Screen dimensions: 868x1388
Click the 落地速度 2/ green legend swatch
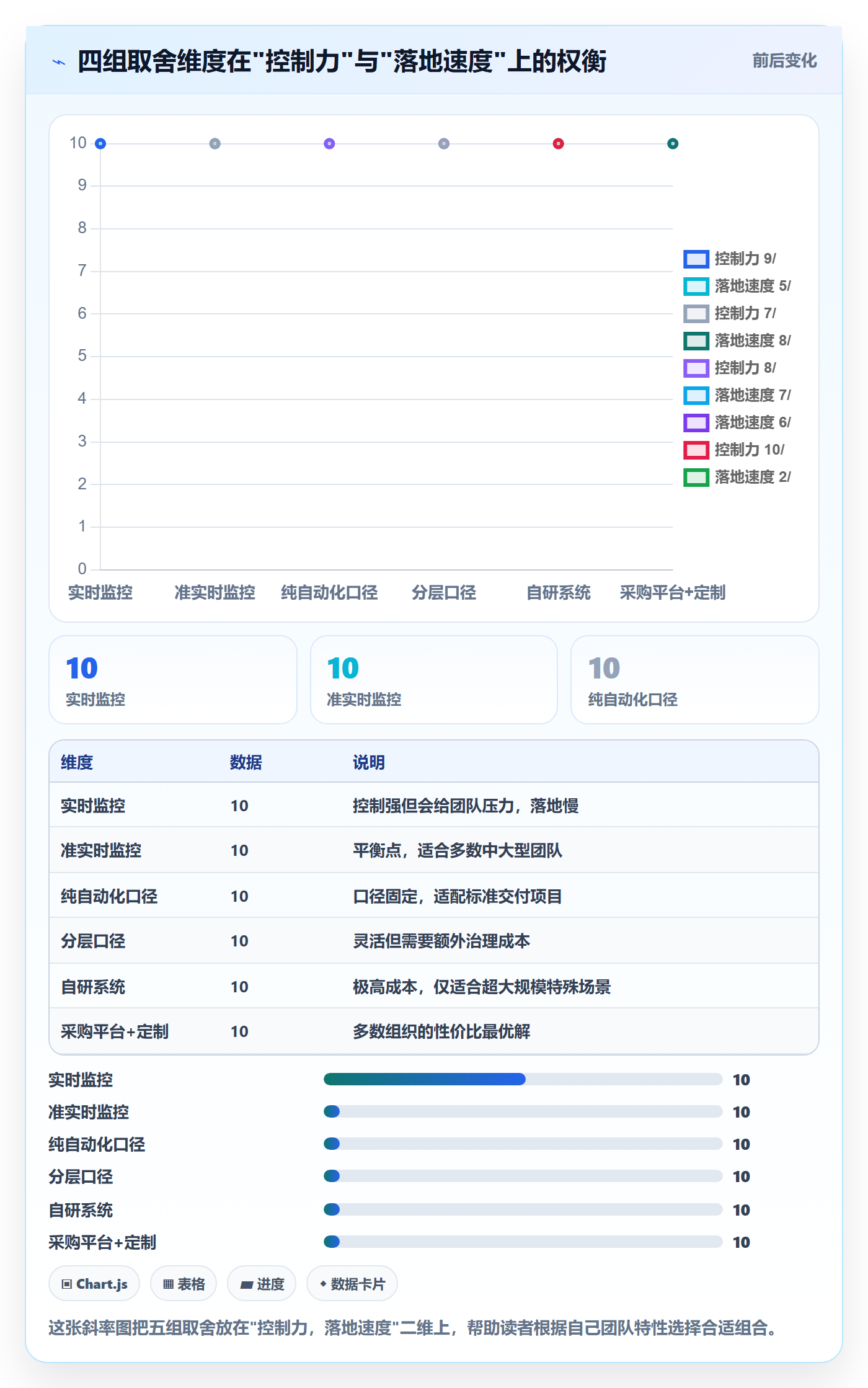tap(696, 477)
